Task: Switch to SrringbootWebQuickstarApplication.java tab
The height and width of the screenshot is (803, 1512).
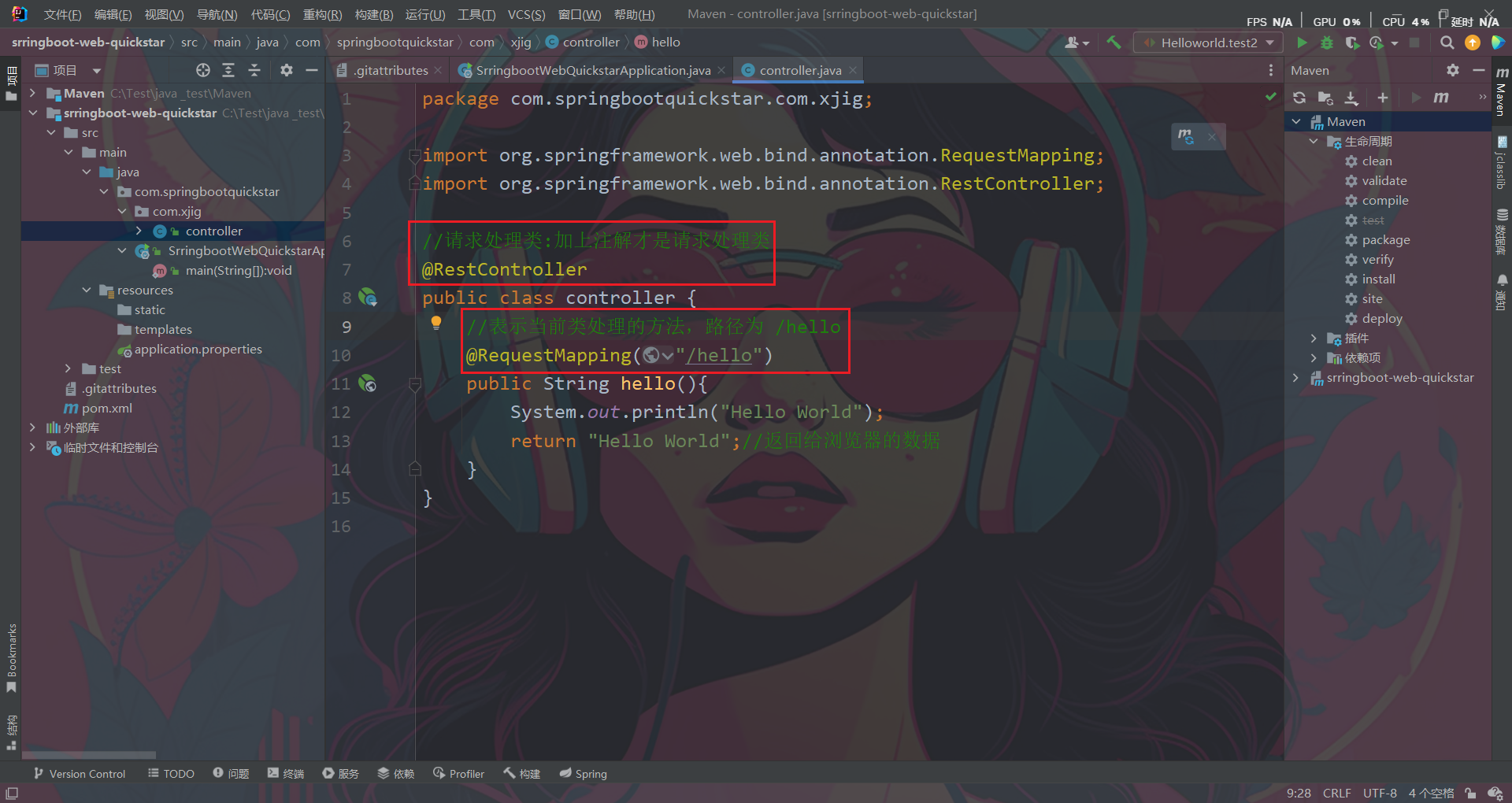Action: tap(592, 70)
